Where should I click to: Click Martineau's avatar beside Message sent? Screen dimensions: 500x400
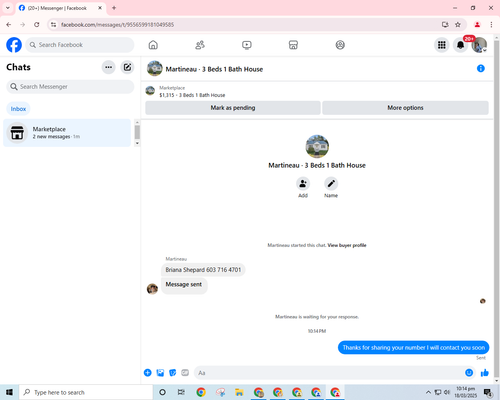[152, 289]
